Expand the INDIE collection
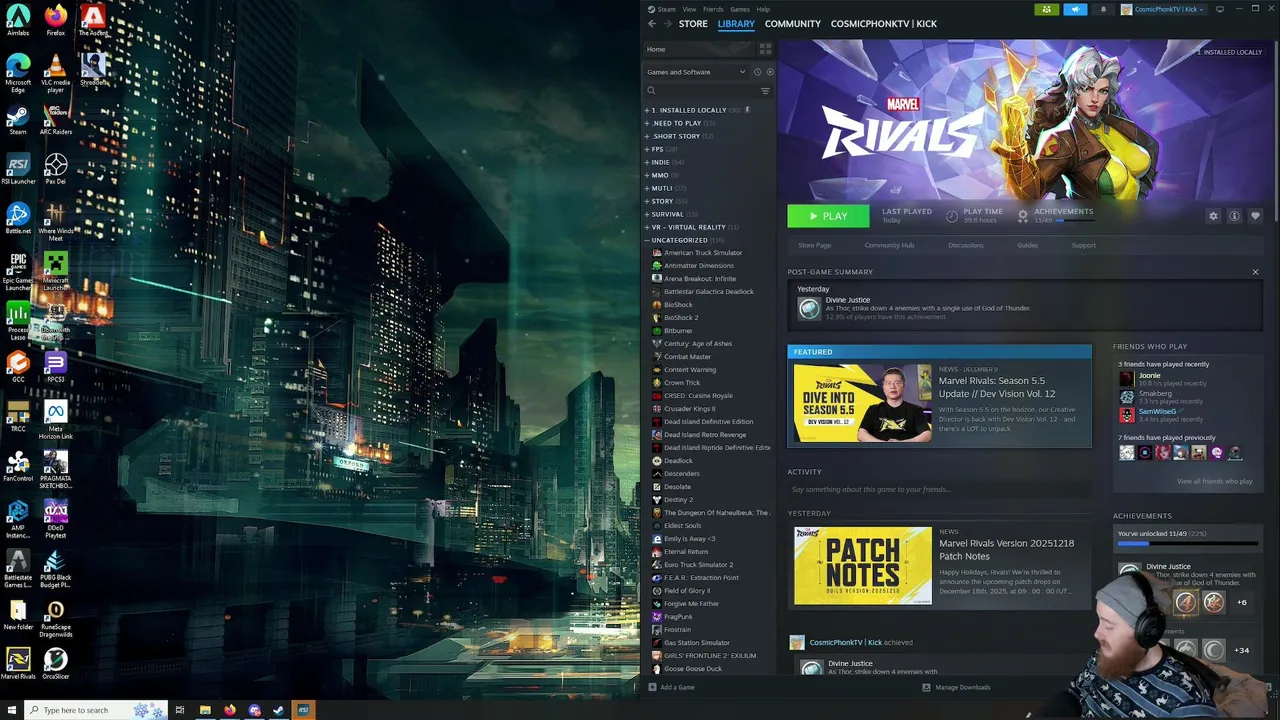Image resolution: width=1280 pixels, height=720 pixels. pos(664,162)
